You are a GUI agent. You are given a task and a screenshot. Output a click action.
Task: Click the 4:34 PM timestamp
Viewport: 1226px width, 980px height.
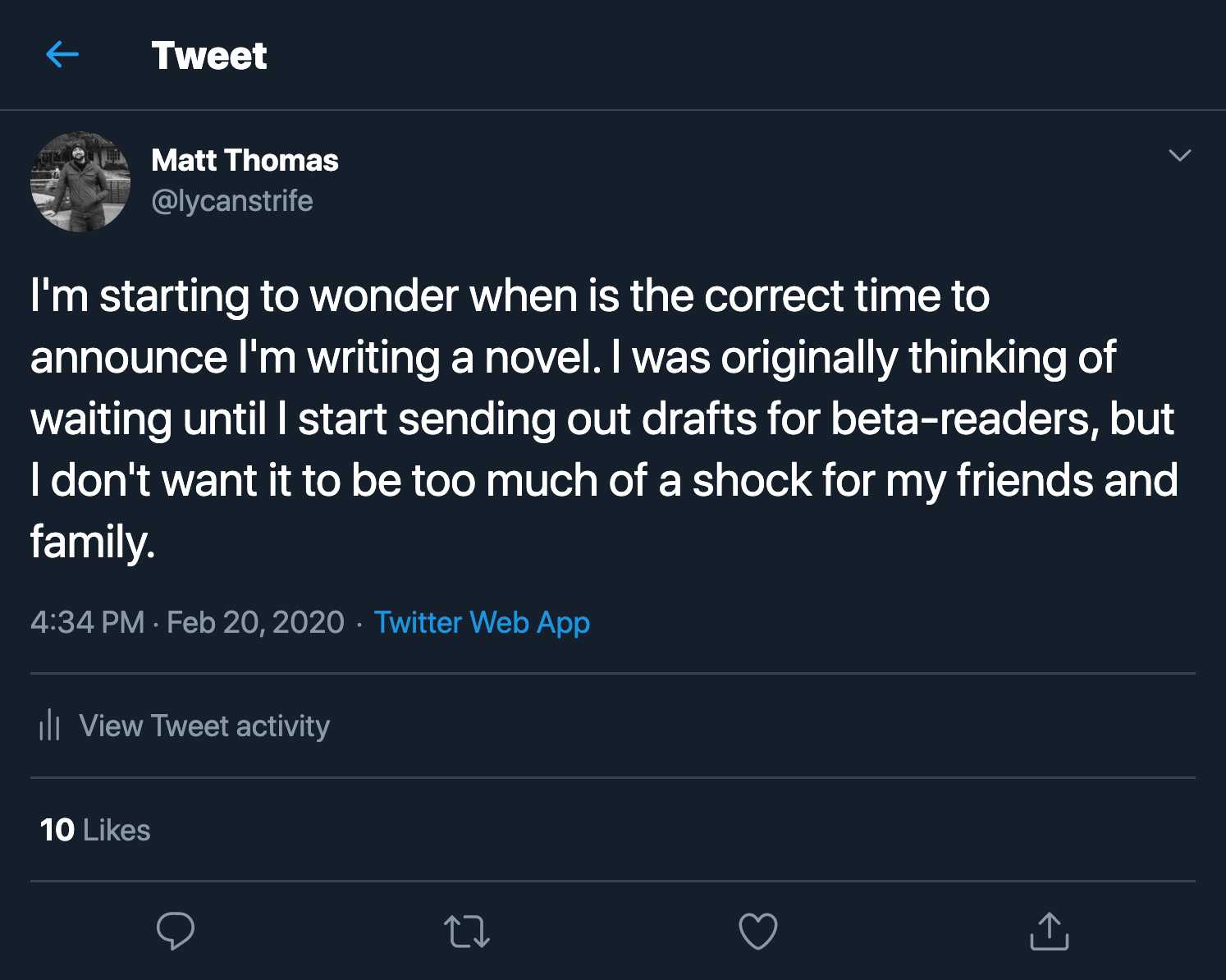click(x=87, y=623)
